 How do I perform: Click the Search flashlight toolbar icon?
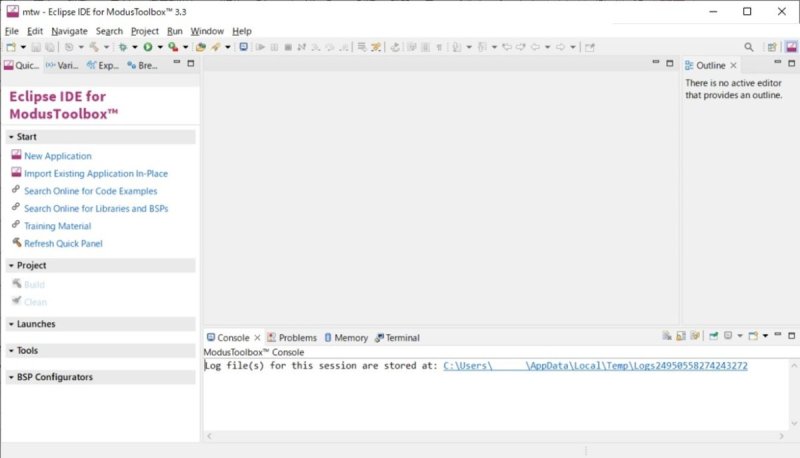(216, 47)
